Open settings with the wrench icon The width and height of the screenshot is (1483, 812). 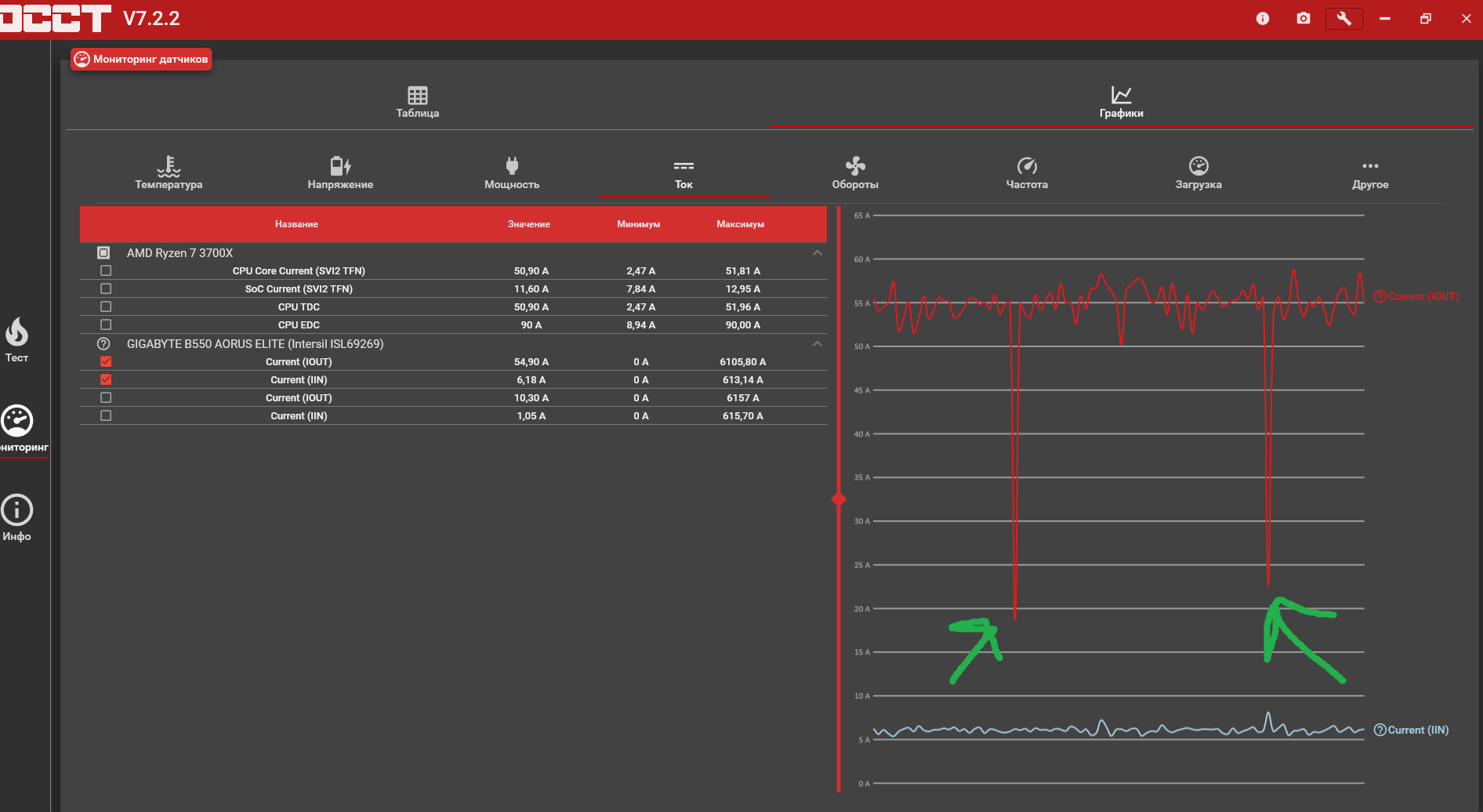pos(1343,18)
